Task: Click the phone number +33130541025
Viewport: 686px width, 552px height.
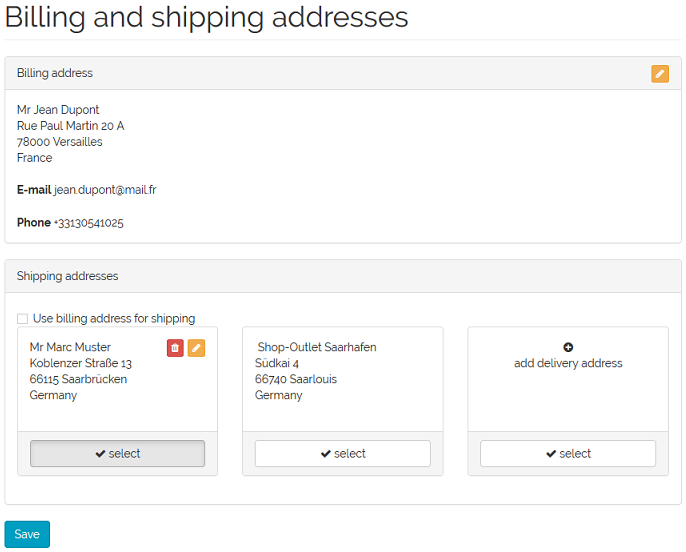Action: 88,223
